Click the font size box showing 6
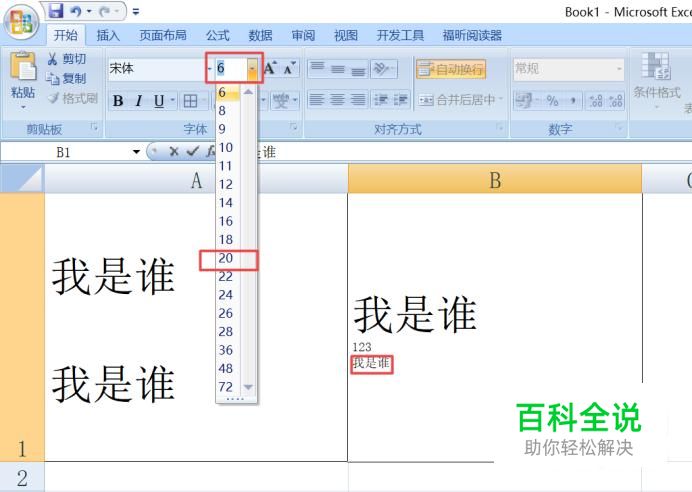Viewport: 692px width, 492px height. click(x=231, y=68)
